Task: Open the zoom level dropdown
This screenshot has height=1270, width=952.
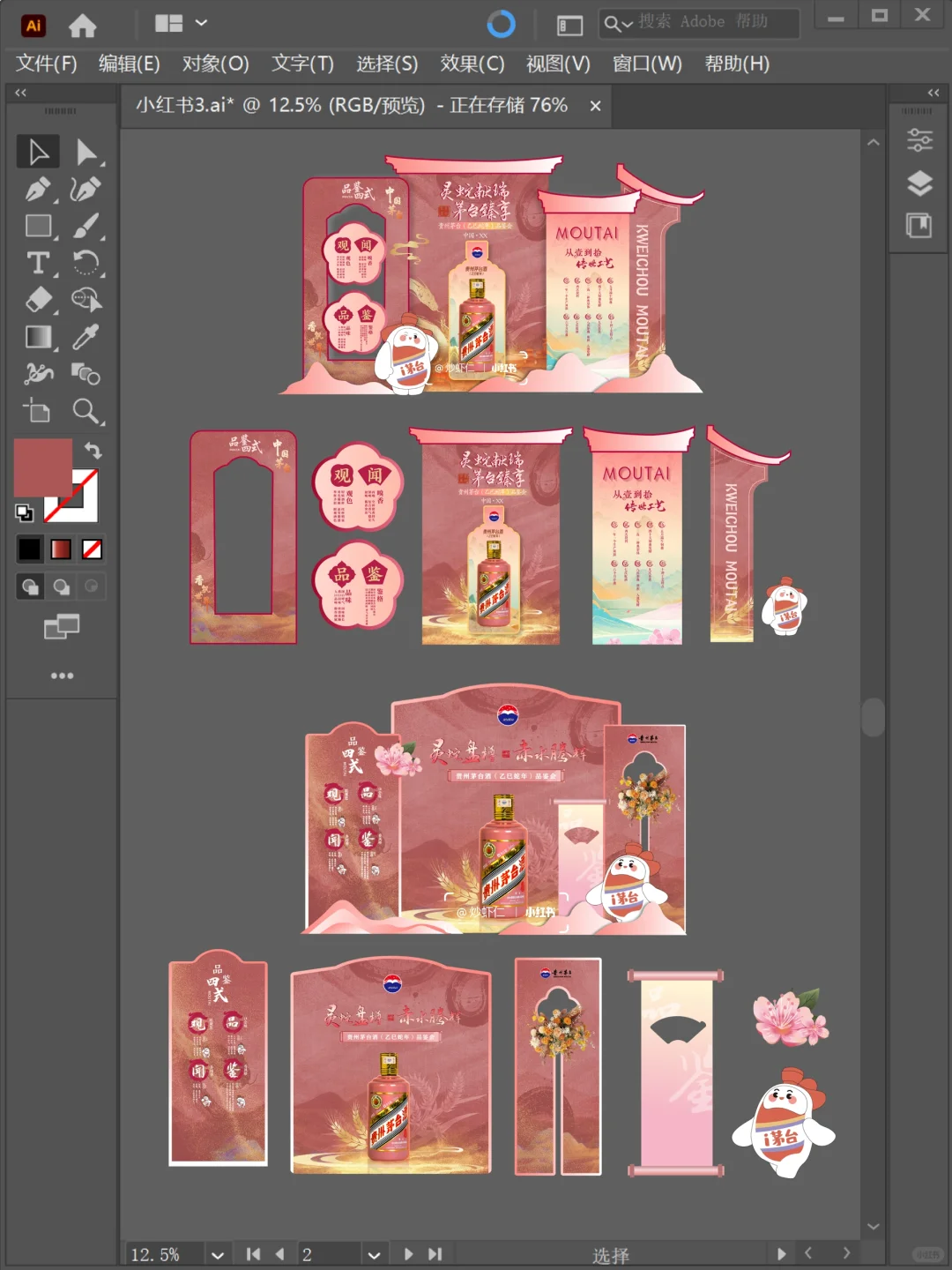Action: click(x=218, y=1254)
